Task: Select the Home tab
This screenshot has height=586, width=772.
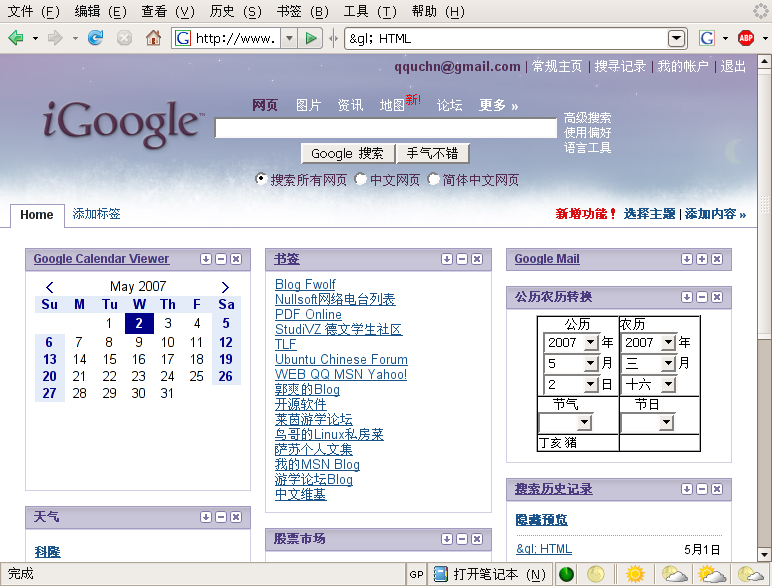Action: pos(37,215)
